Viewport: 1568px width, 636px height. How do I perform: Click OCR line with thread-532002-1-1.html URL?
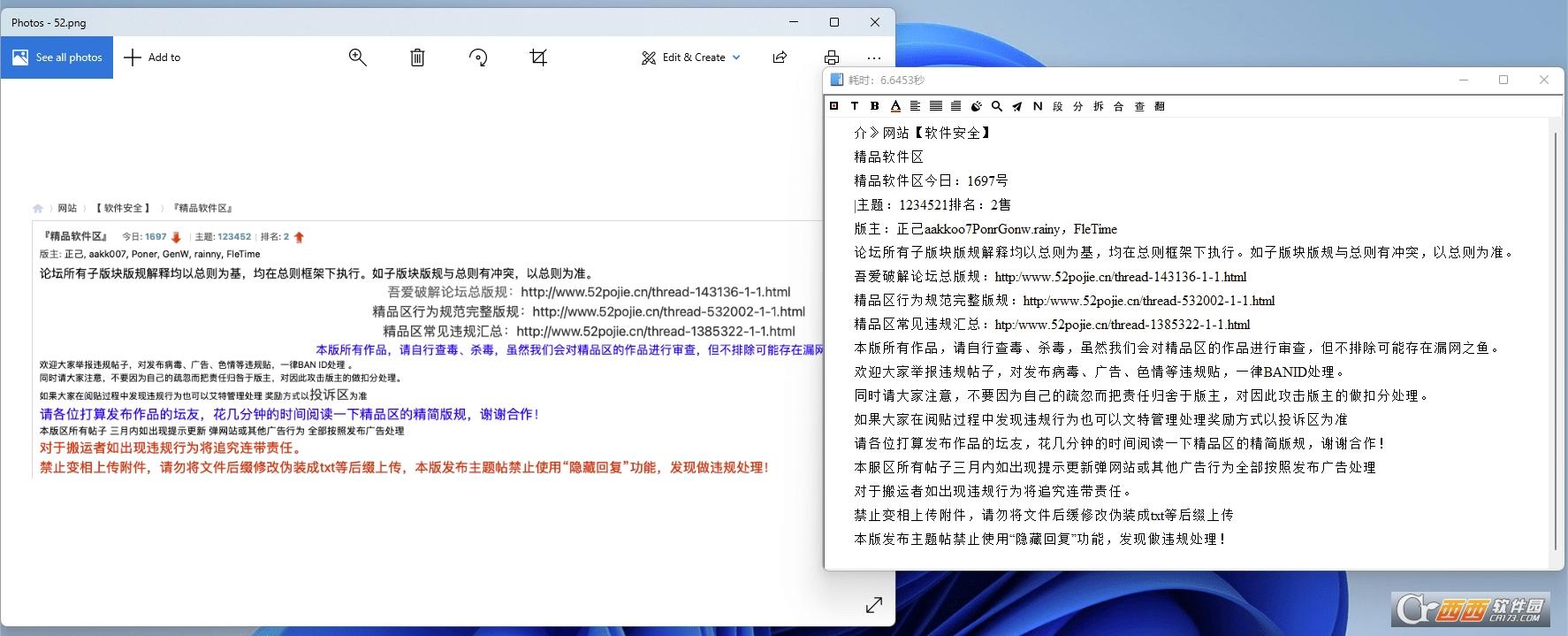[x=1064, y=300]
